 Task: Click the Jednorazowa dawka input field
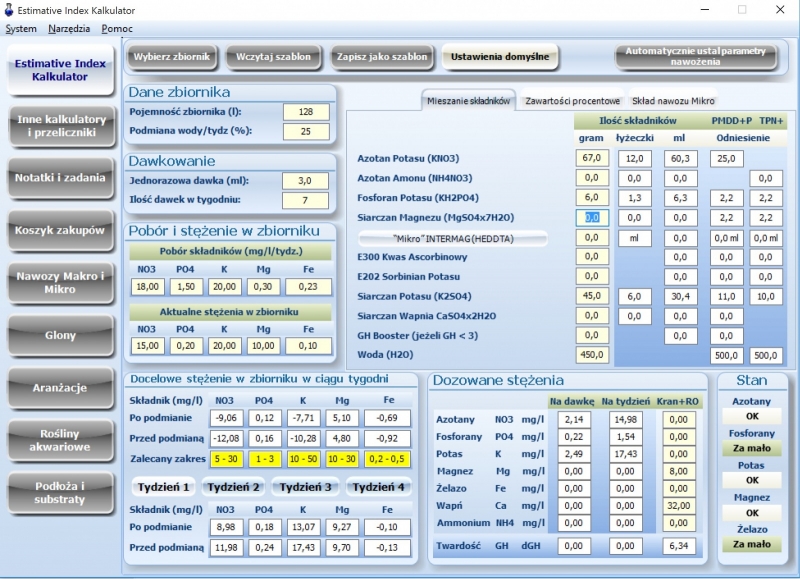305,181
